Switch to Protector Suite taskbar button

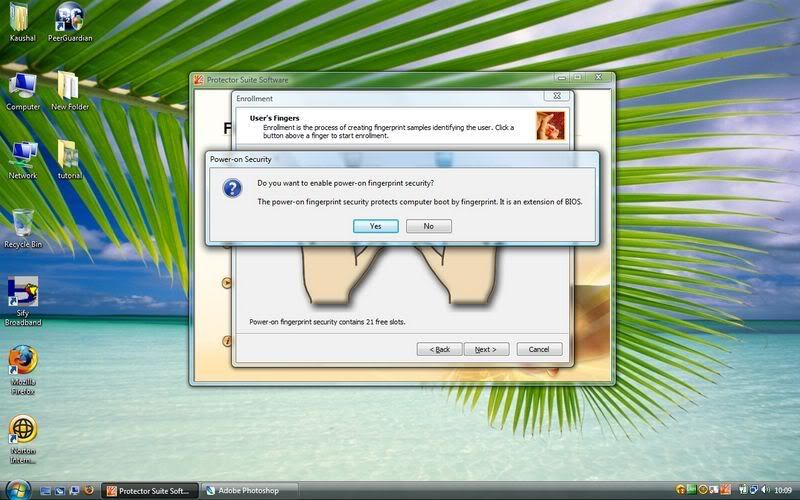click(x=150, y=491)
